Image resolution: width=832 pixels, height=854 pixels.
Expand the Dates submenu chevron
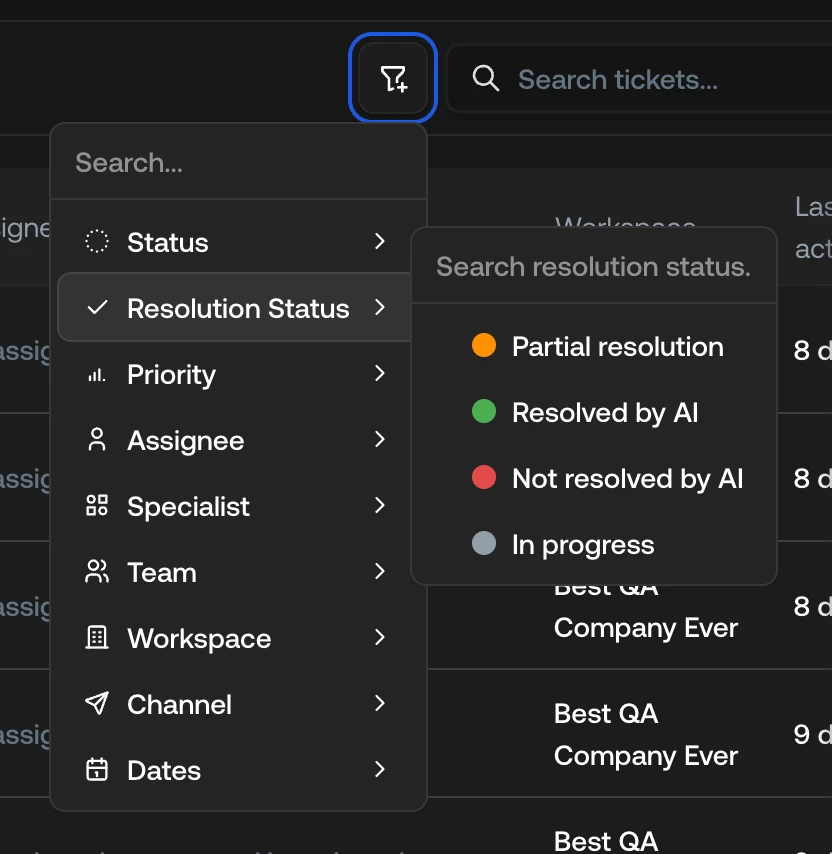pos(380,769)
